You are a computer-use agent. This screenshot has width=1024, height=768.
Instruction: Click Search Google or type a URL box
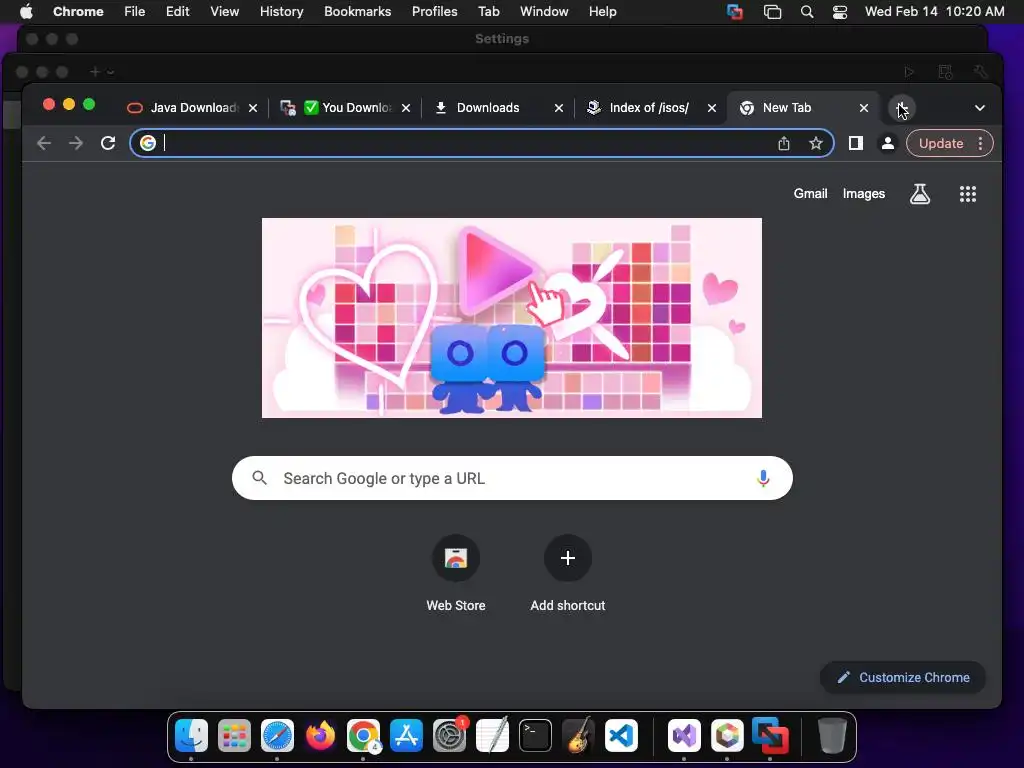tap(512, 478)
